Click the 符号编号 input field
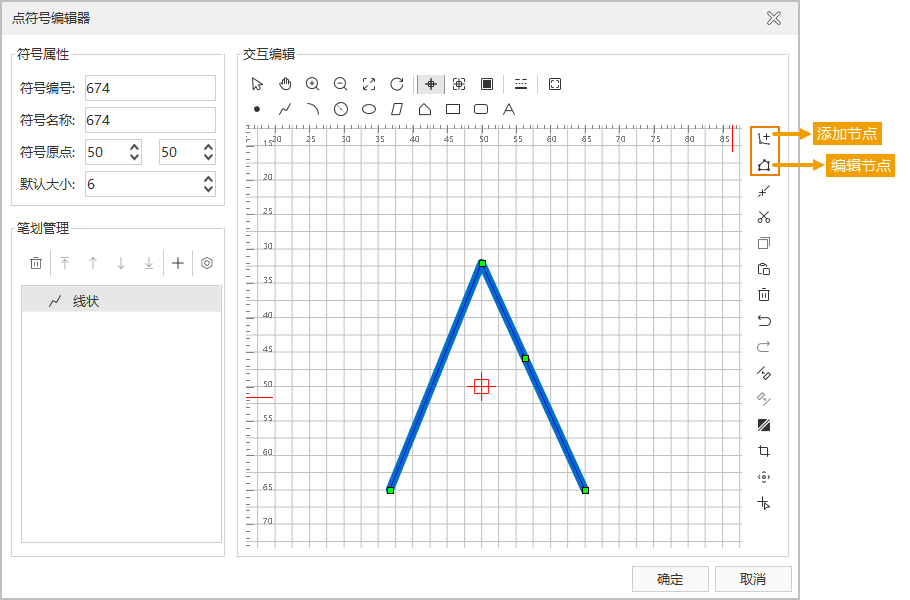The image size is (910, 600). click(150, 88)
